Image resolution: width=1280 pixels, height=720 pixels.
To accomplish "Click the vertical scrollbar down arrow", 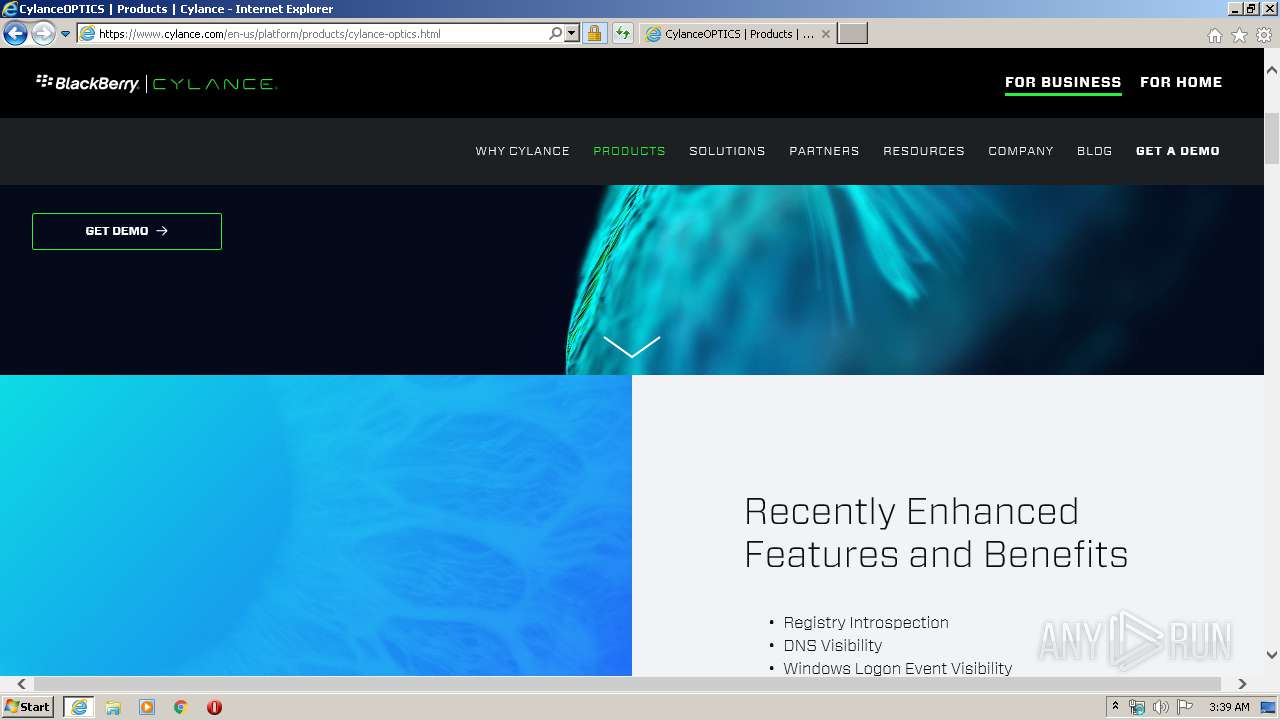I will click(1272, 655).
